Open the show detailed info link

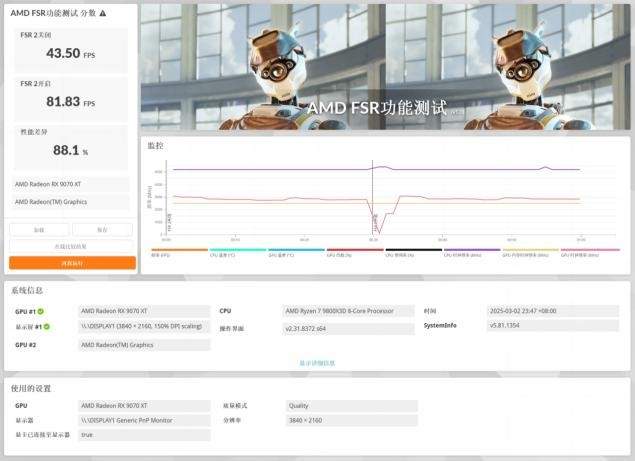[317, 363]
